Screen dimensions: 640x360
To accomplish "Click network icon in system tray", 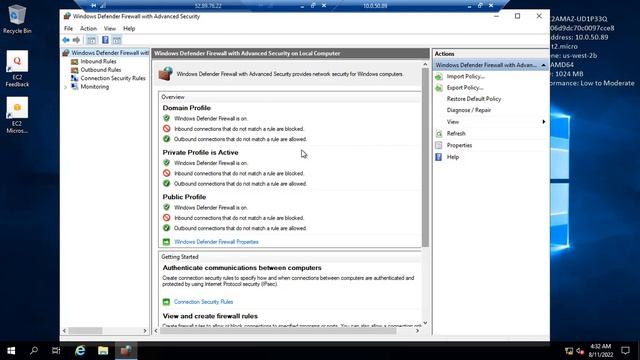I will tap(569, 351).
